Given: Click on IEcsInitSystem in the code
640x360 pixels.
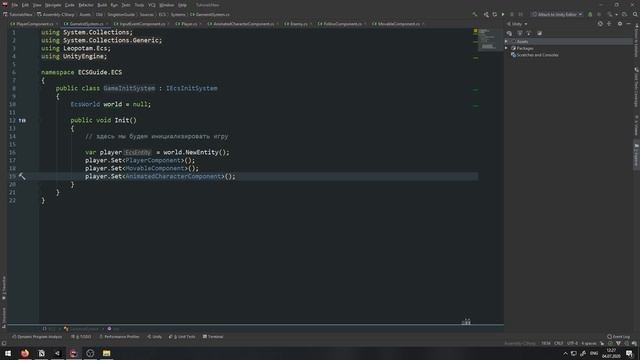Looking at the screenshot, I should pos(191,88).
